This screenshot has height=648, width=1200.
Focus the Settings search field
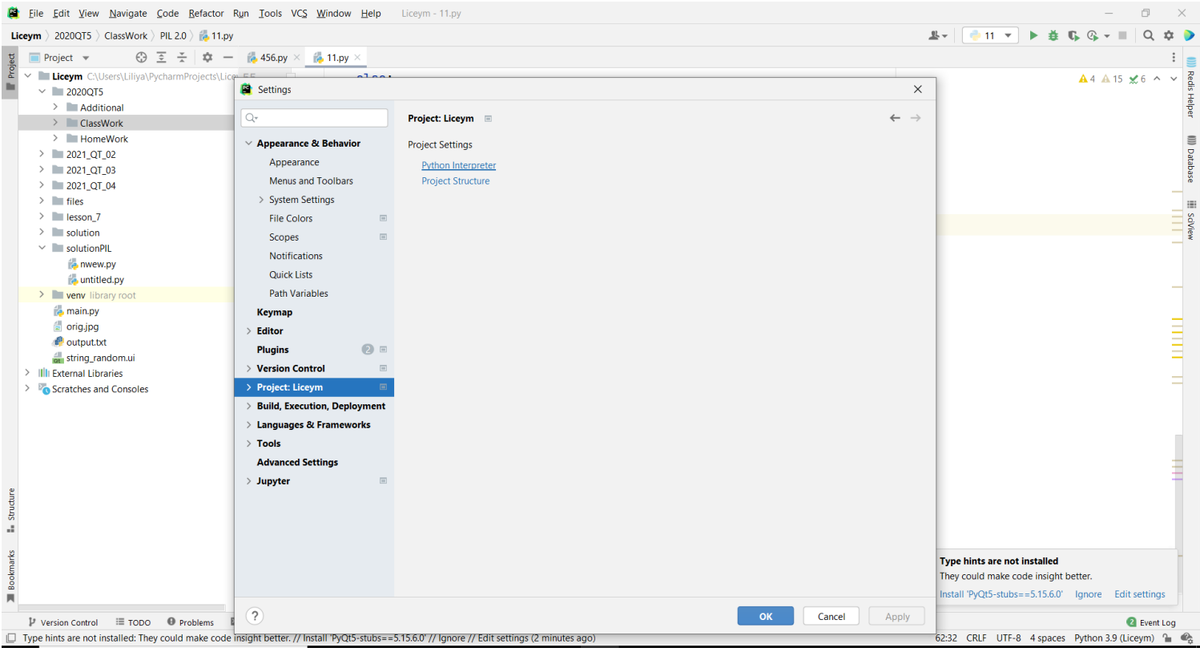click(x=314, y=118)
